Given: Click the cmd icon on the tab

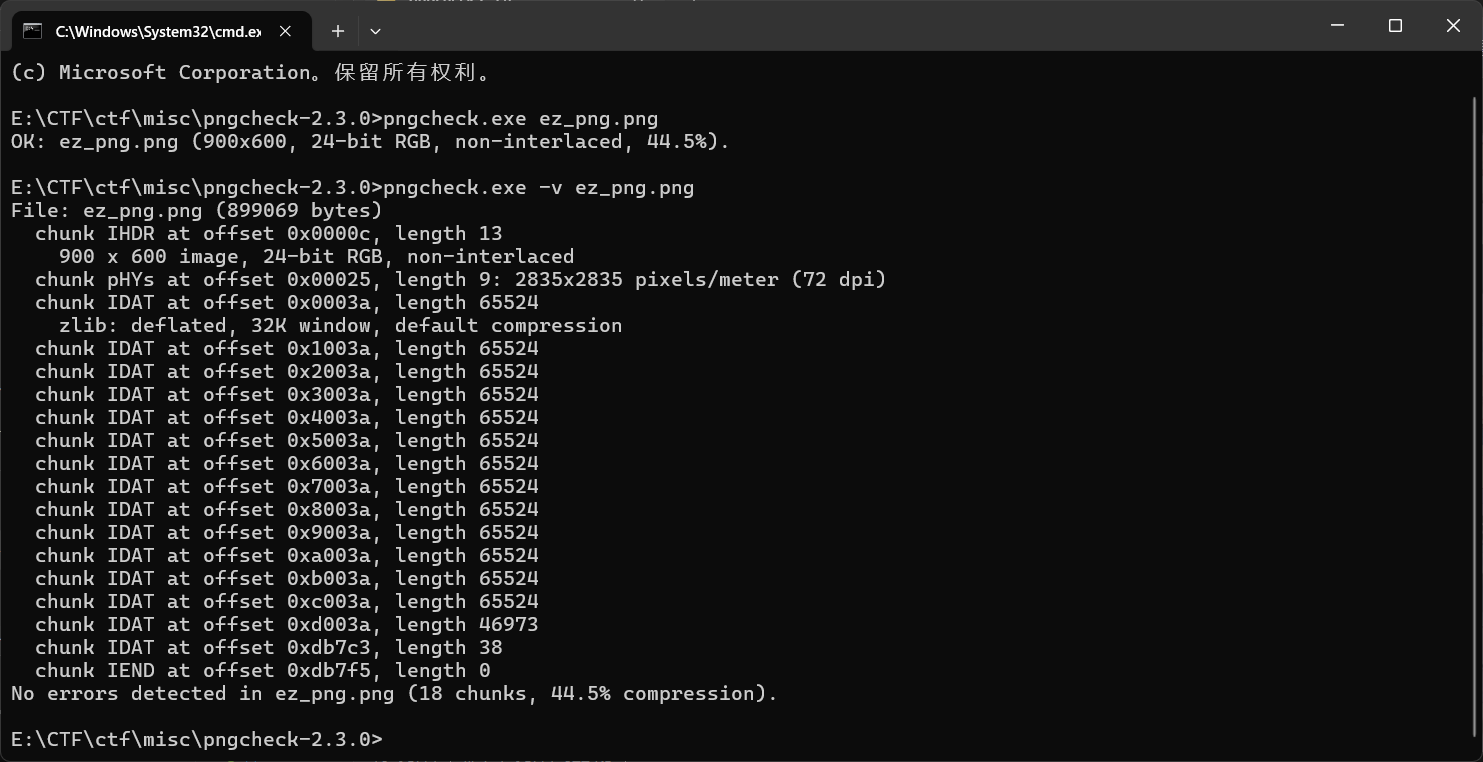Looking at the screenshot, I should tap(32, 31).
